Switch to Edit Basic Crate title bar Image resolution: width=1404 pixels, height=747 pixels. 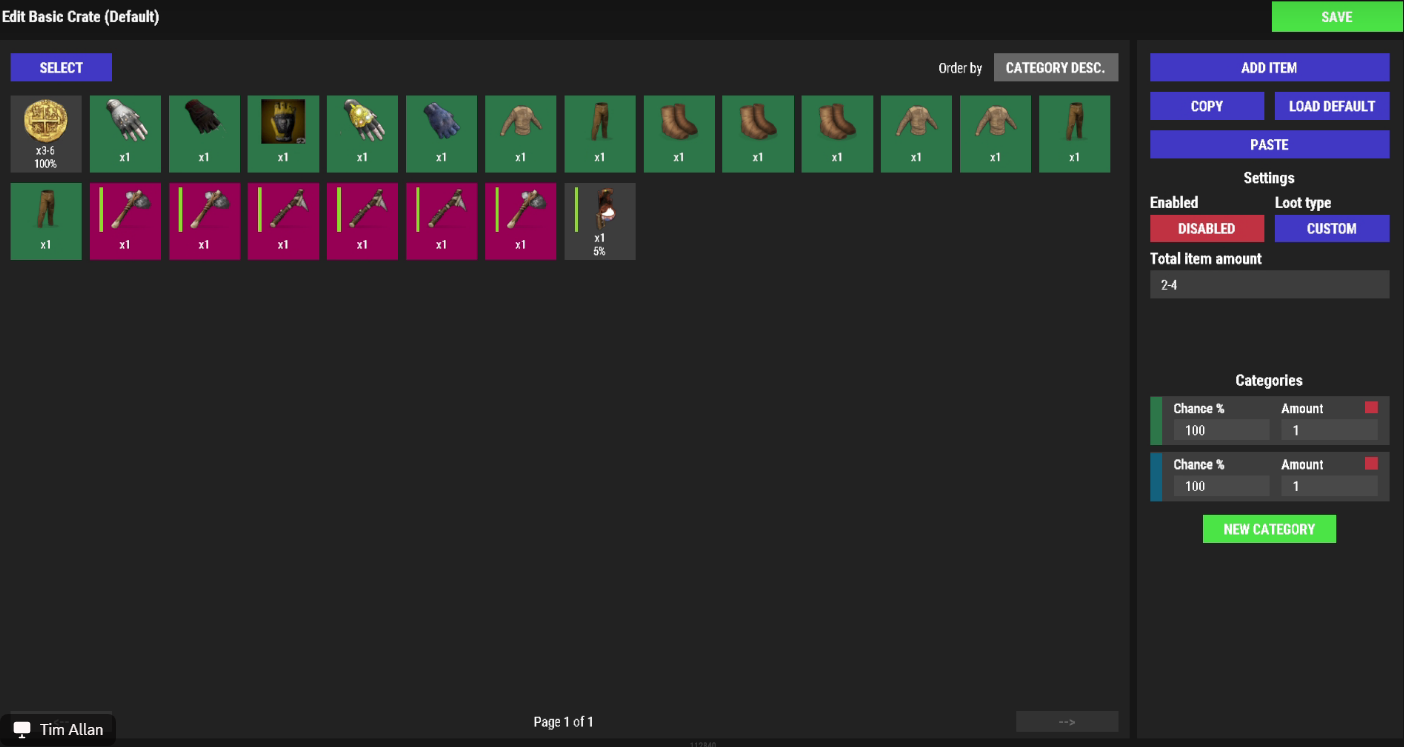coord(81,16)
